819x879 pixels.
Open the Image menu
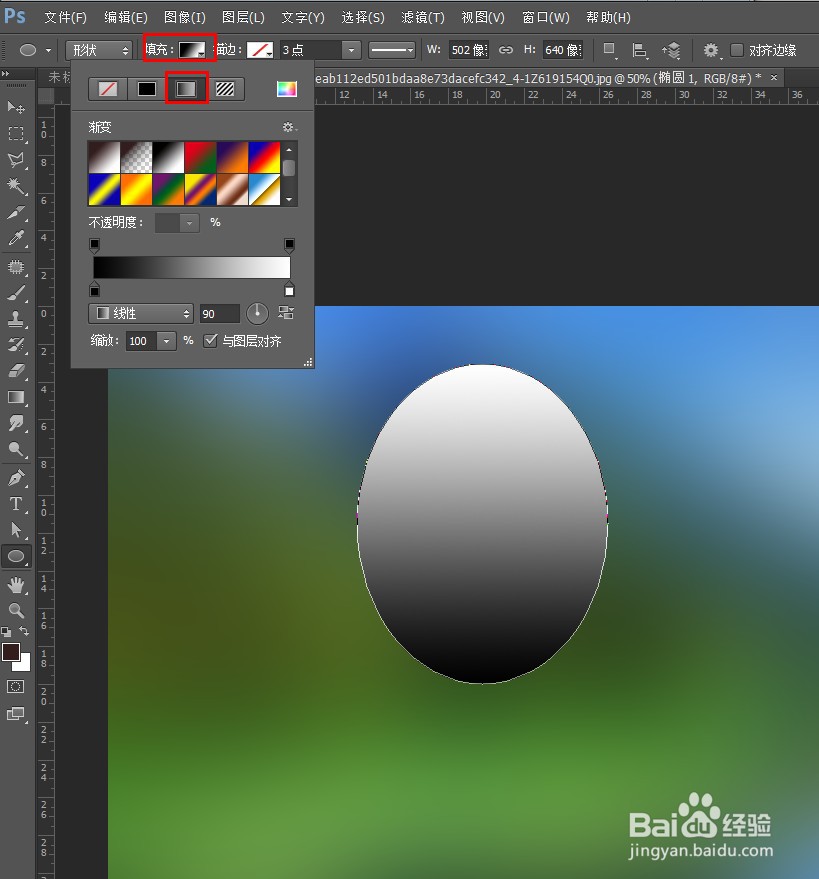[185, 17]
